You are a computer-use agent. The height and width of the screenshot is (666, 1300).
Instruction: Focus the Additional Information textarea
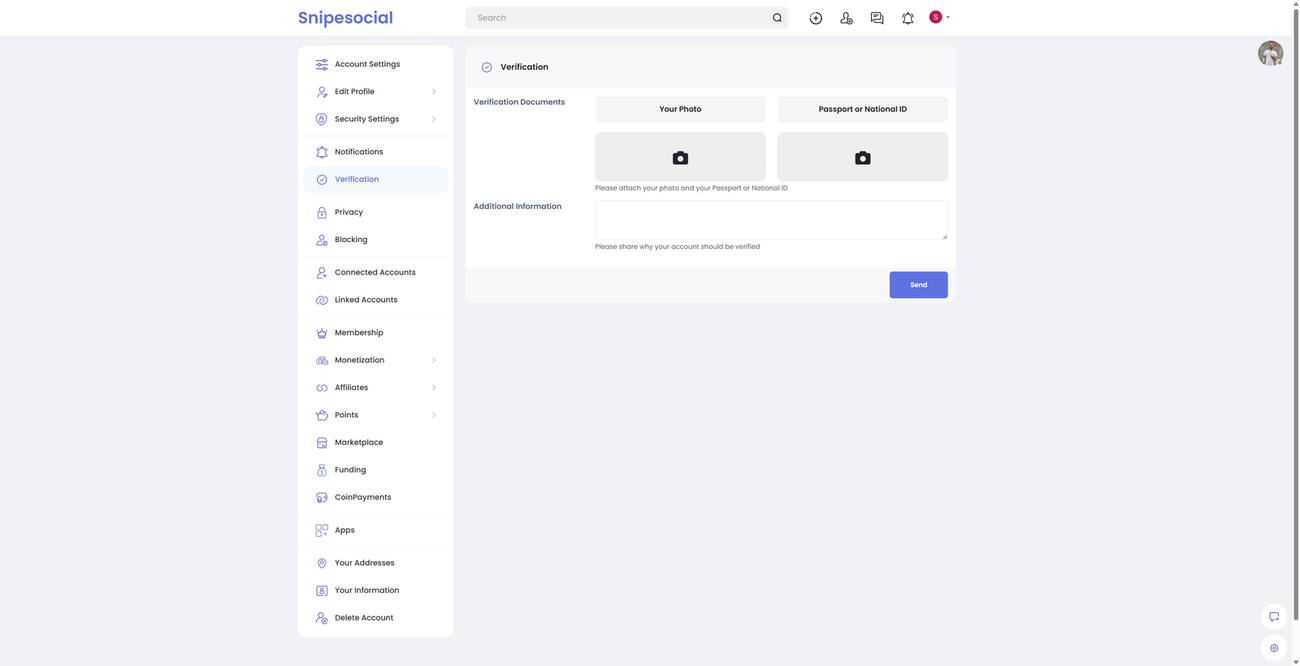pyautogui.click(x=771, y=220)
